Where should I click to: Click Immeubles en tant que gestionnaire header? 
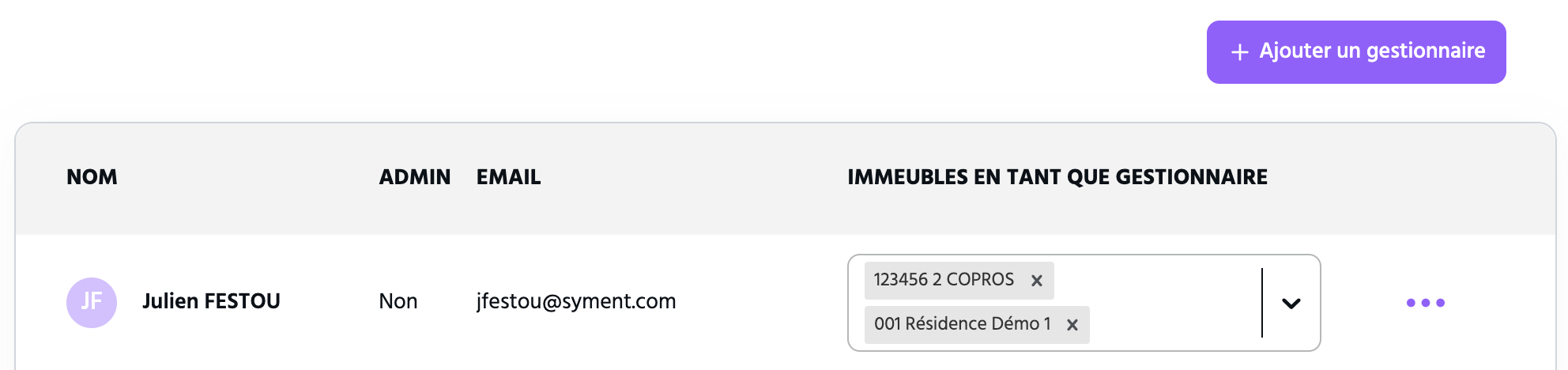point(1057,177)
